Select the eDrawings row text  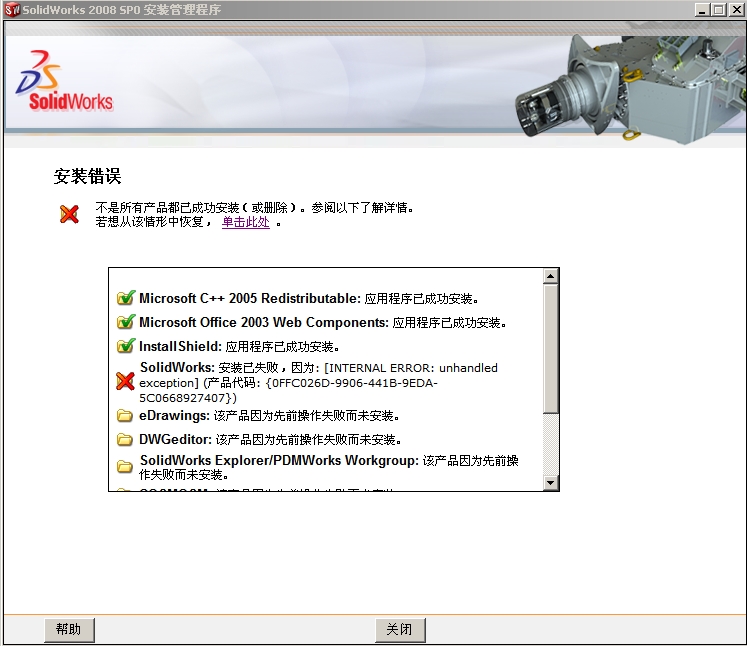269,415
